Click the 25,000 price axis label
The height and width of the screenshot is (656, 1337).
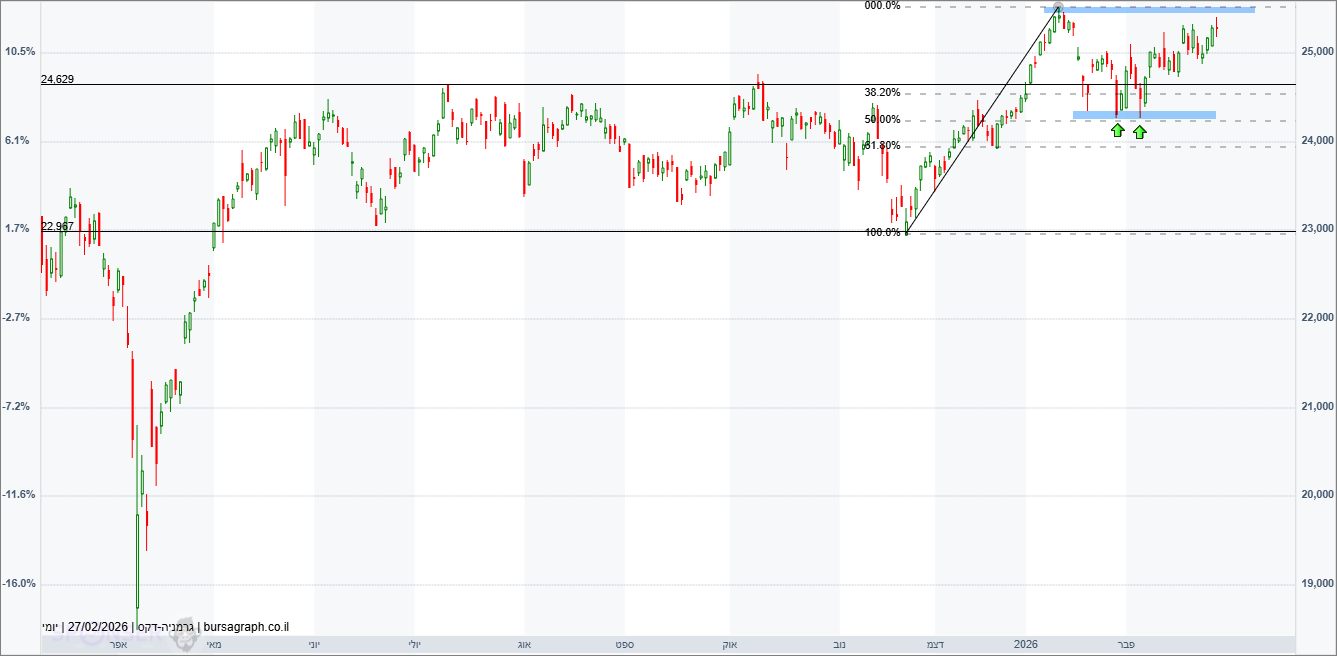click(x=1317, y=52)
